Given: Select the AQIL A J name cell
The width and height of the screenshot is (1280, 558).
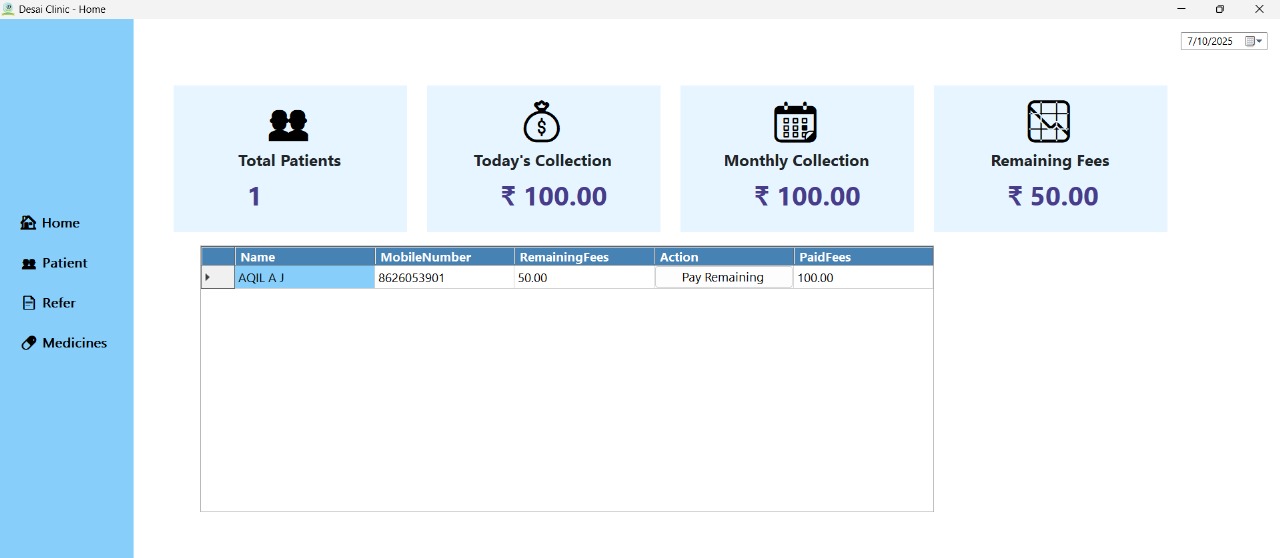Looking at the screenshot, I should 304,278.
